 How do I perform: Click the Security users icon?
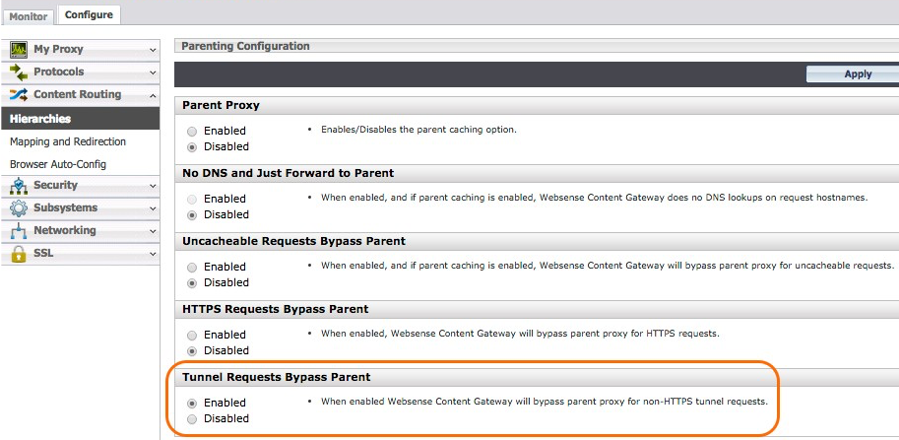pyautogui.click(x=18, y=185)
